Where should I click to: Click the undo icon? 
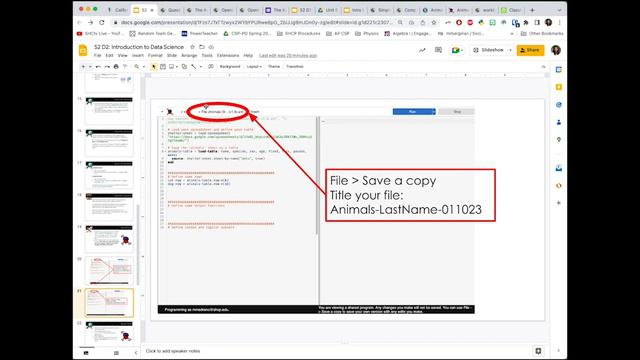pos(98,67)
